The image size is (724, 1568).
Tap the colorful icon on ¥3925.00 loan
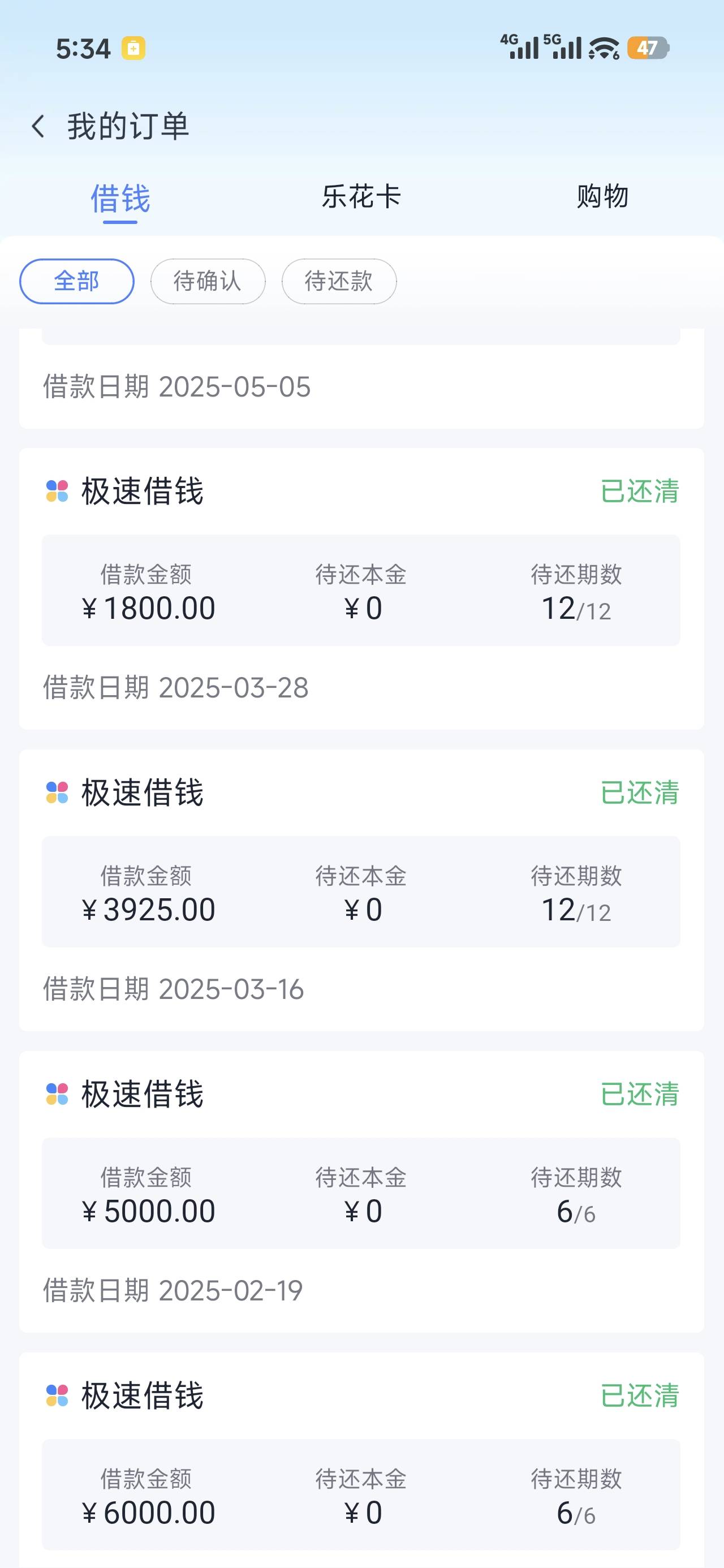click(57, 792)
